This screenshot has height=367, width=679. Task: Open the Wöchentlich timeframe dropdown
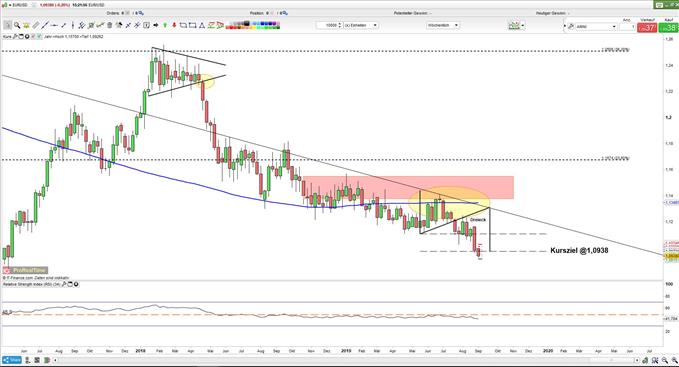tap(443, 26)
